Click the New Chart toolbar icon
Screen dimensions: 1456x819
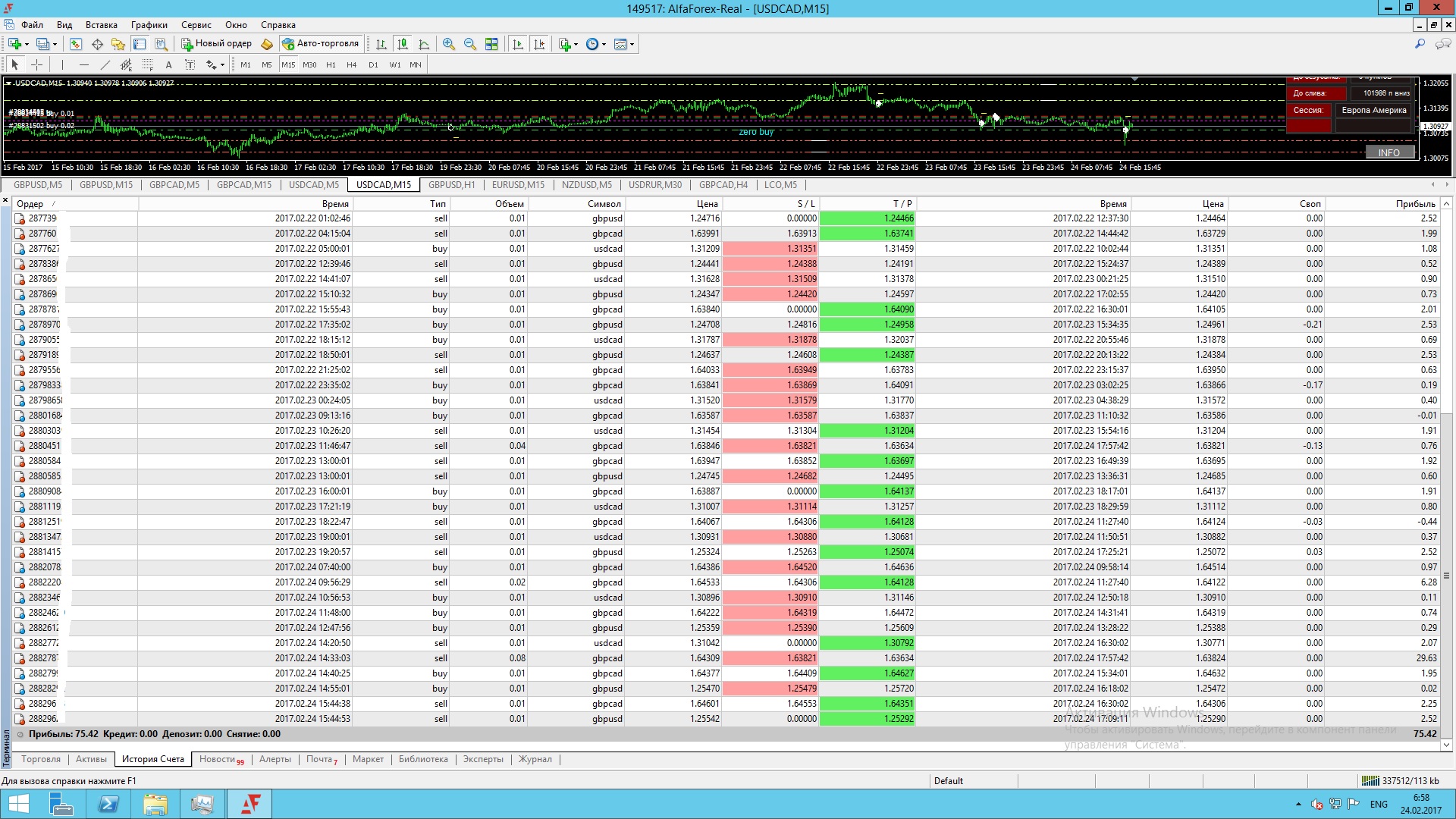click(x=15, y=44)
